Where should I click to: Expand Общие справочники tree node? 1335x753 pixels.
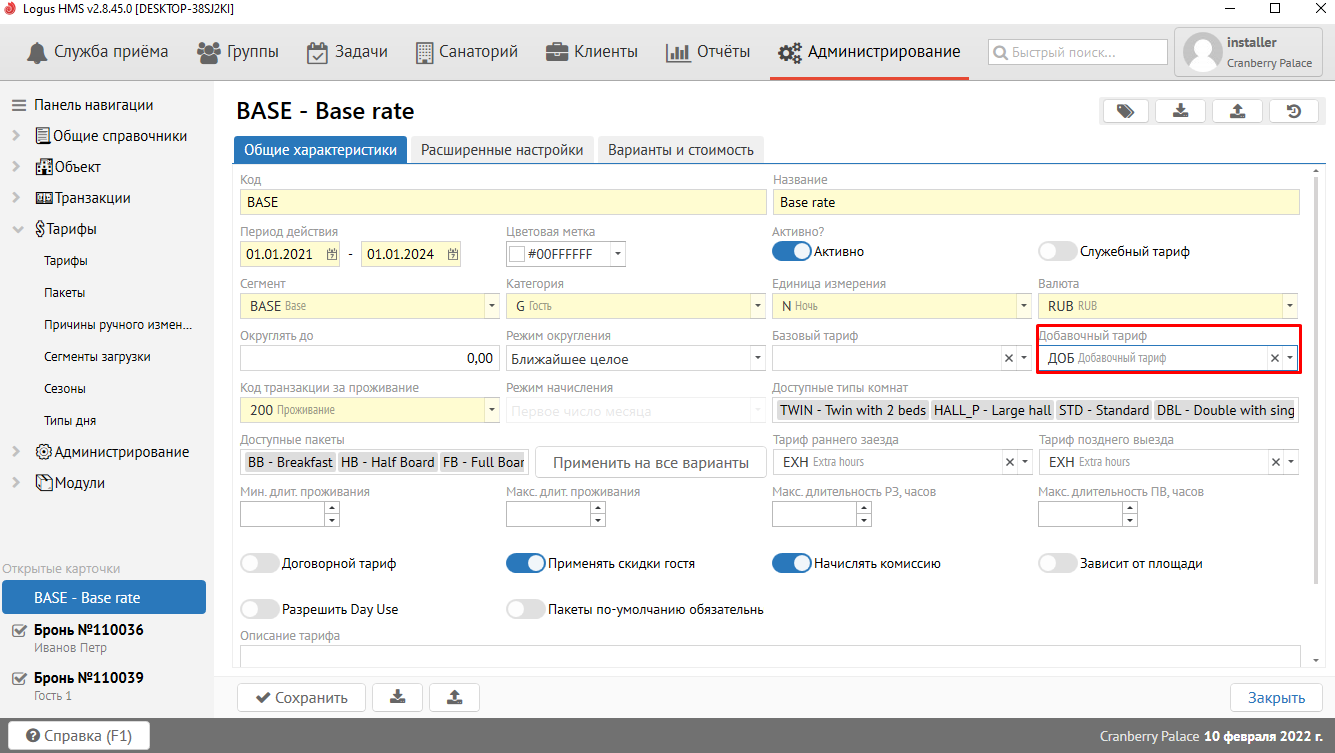[16, 136]
